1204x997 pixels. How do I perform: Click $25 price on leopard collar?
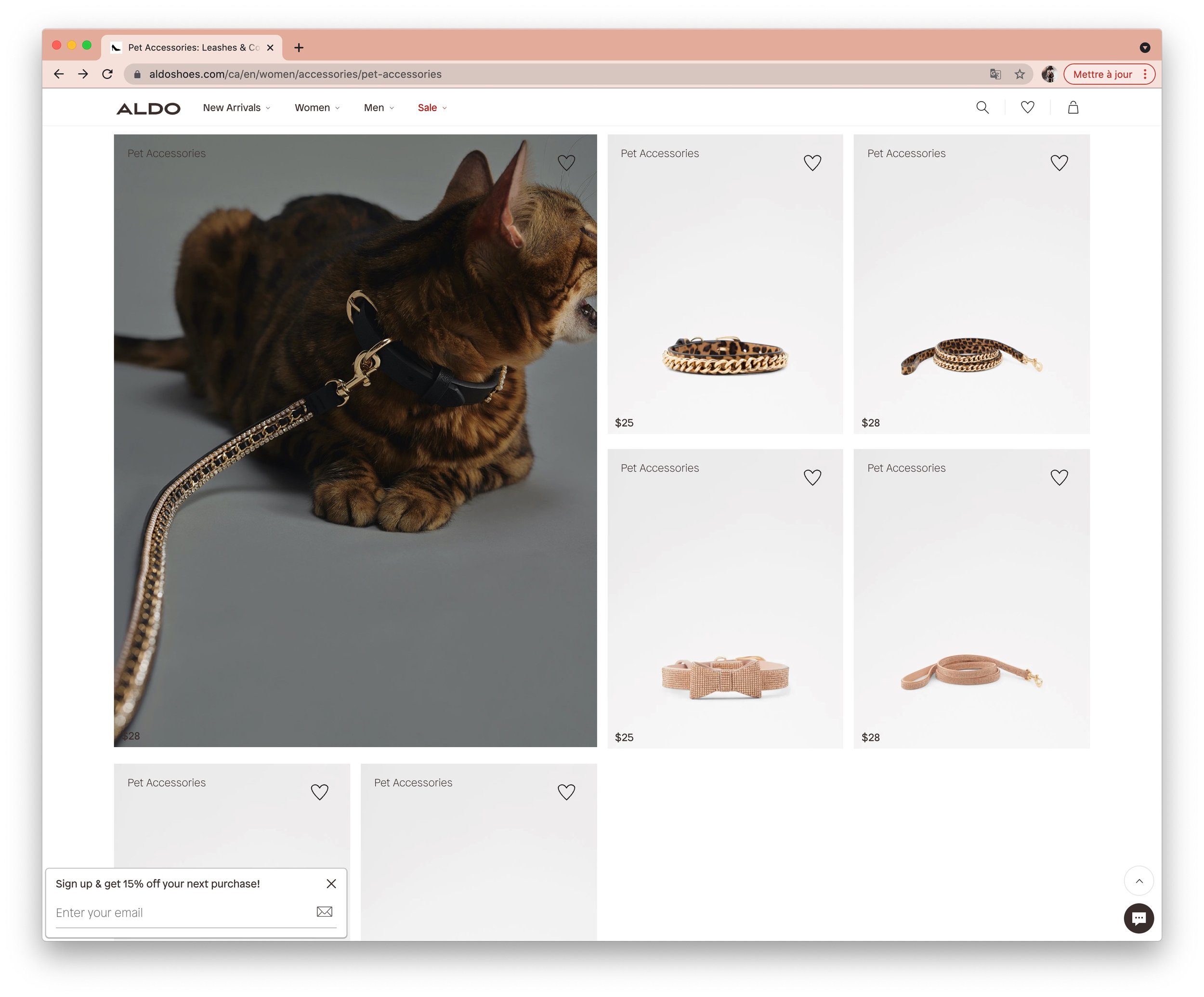pyautogui.click(x=624, y=423)
